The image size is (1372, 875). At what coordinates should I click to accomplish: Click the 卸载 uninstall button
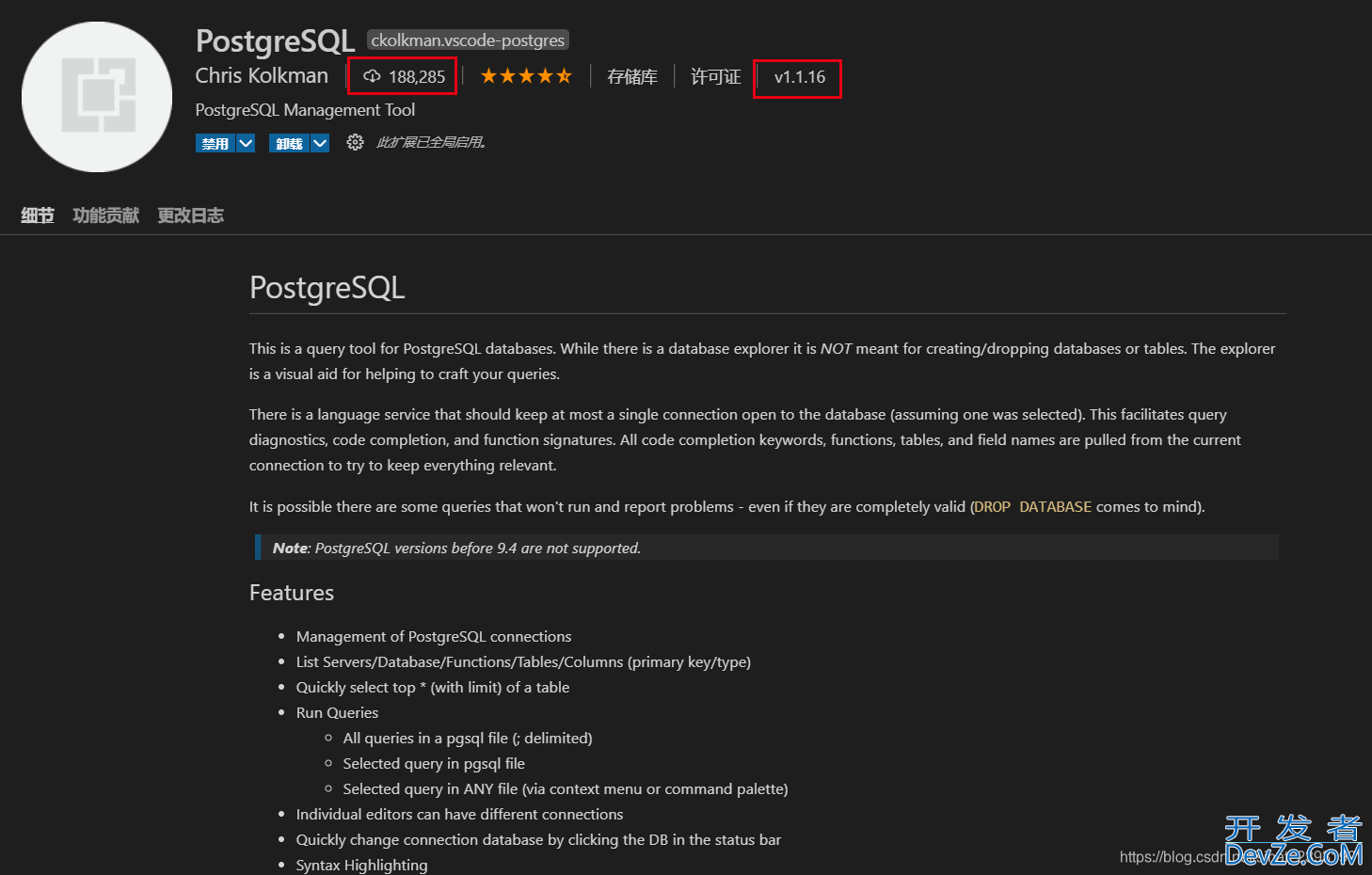(x=290, y=143)
